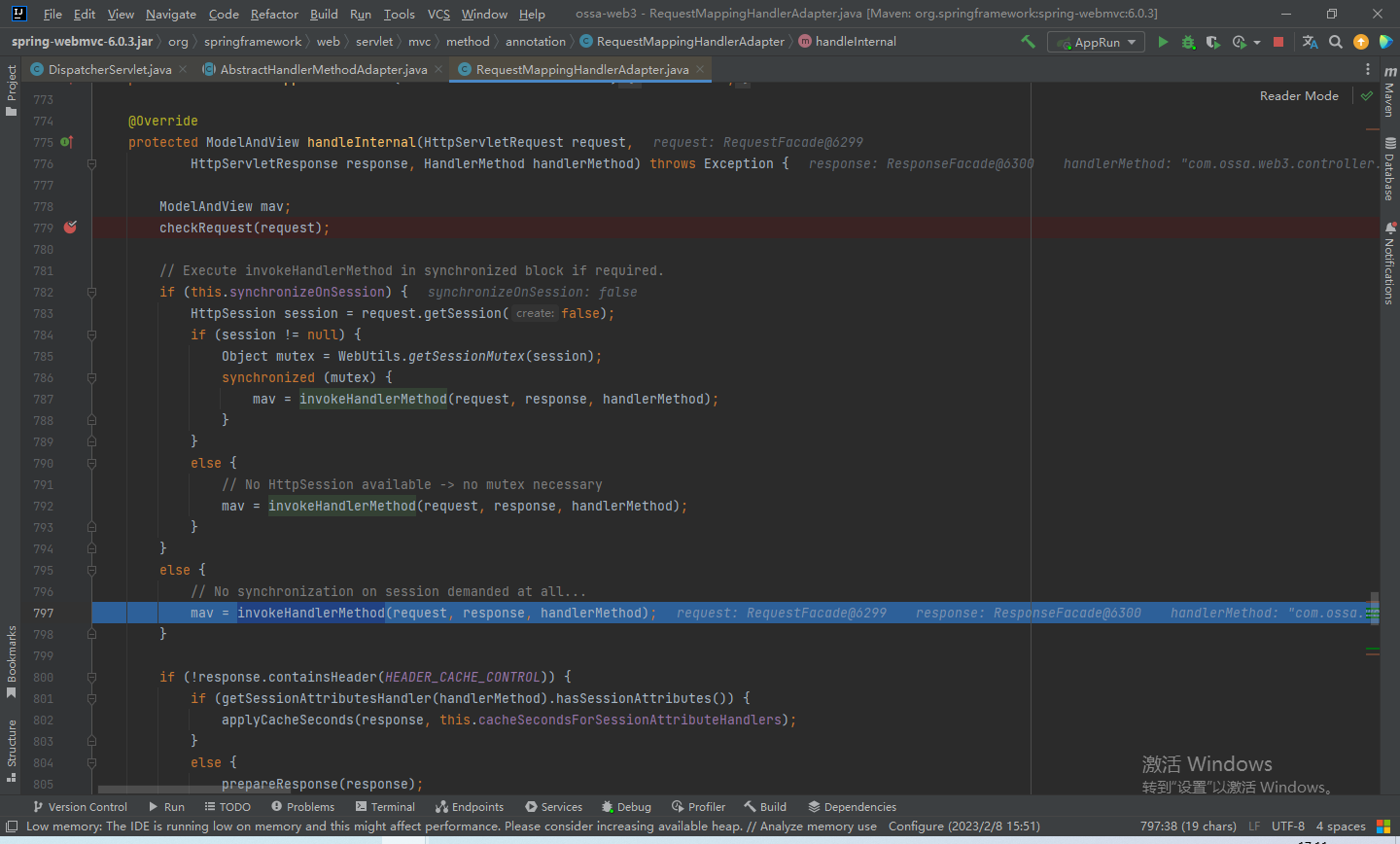Click Analyze memory use link

(818, 826)
